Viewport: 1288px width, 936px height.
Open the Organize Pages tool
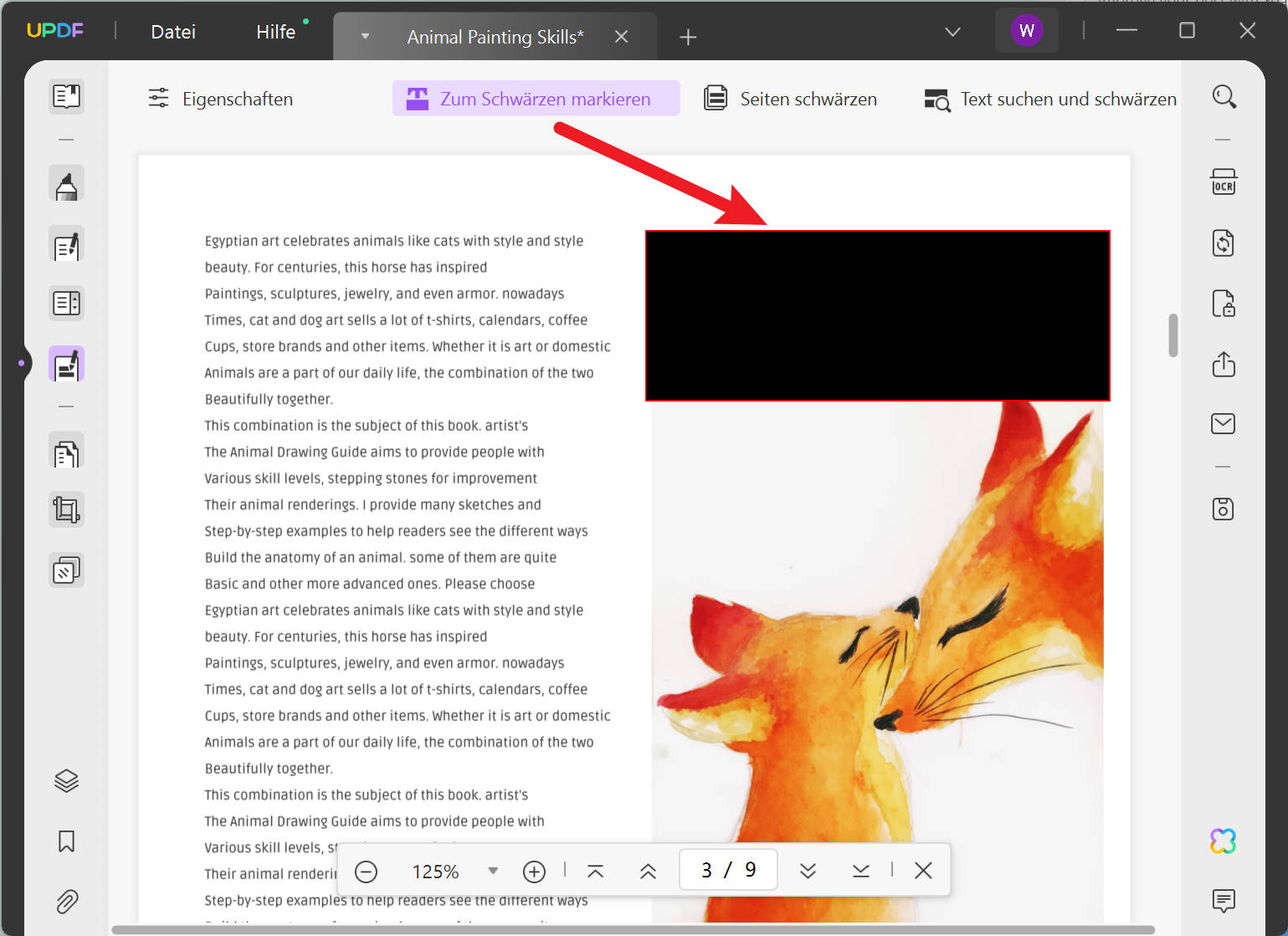tap(66, 453)
